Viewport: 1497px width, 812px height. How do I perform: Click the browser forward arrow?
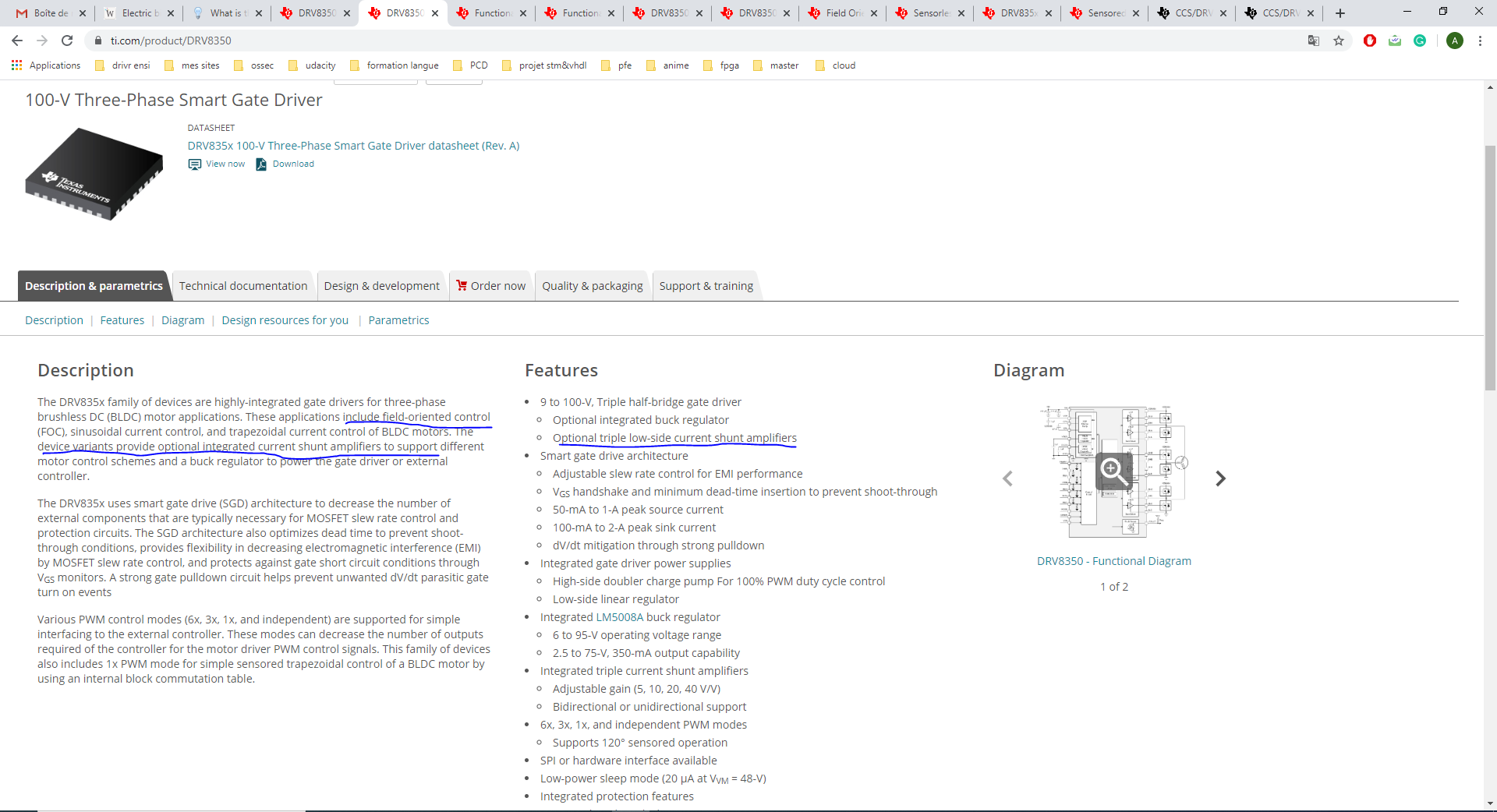point(42,41)
